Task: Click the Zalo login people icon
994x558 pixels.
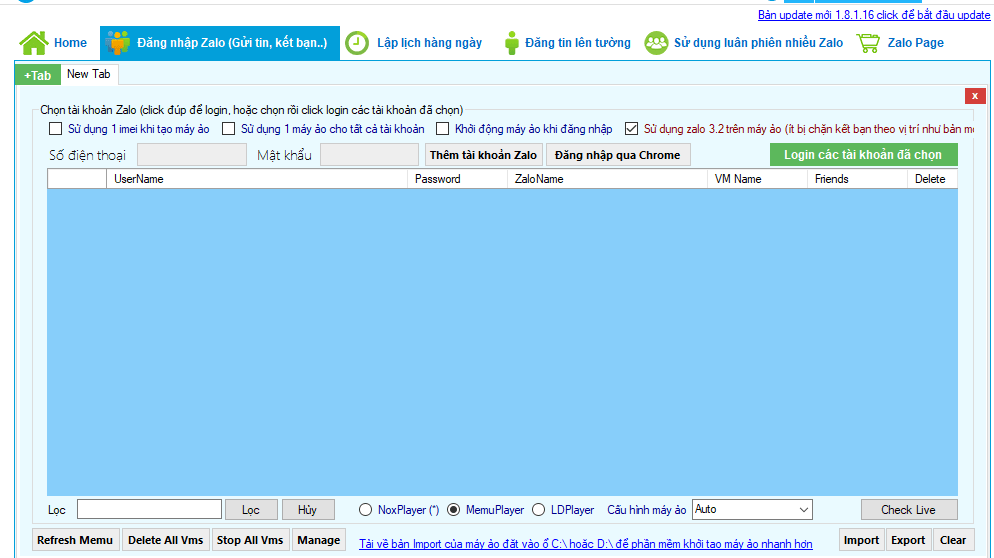Action: pyautogui.click(x=119, y=43)
